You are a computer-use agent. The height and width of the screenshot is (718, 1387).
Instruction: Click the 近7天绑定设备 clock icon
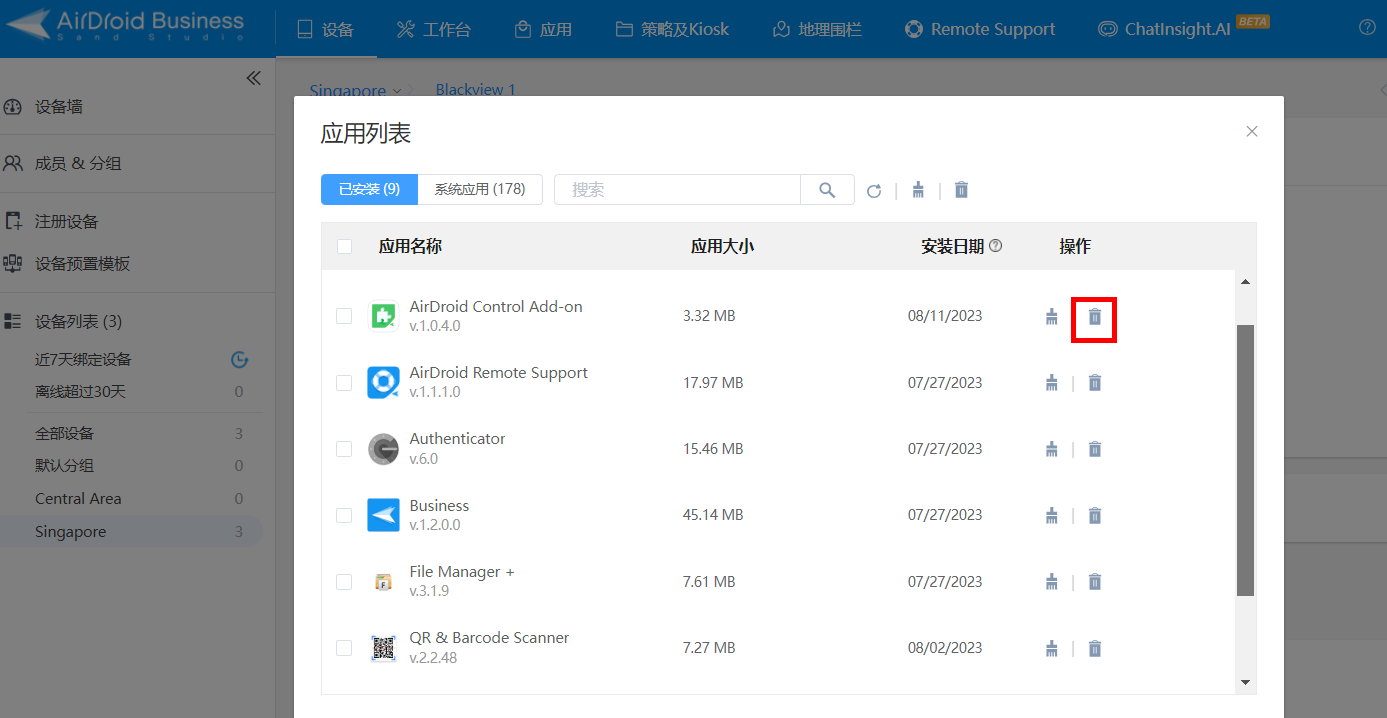point(239,360)
